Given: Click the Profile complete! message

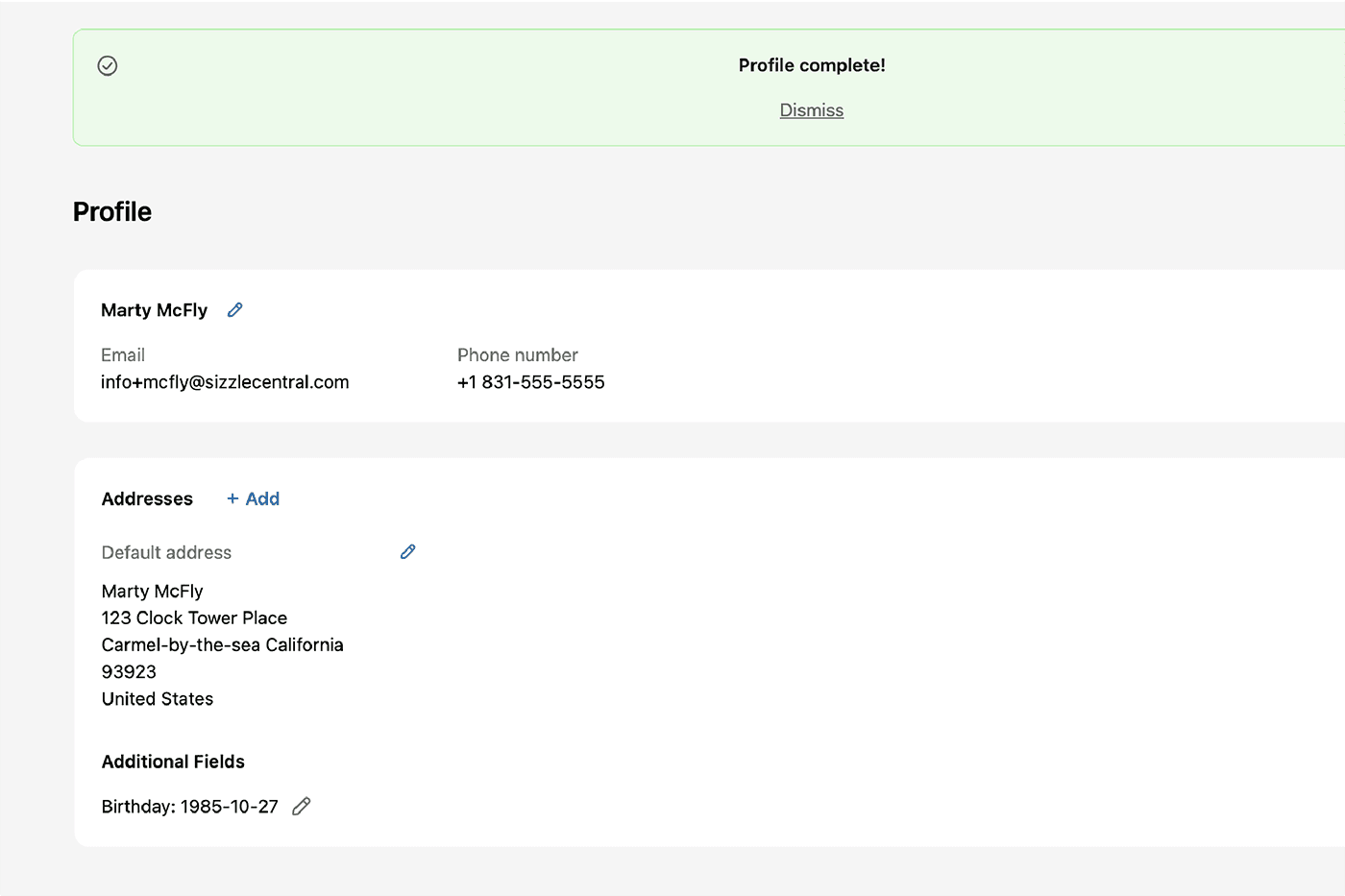Looking at the screenshot, I should pos(812,65).
